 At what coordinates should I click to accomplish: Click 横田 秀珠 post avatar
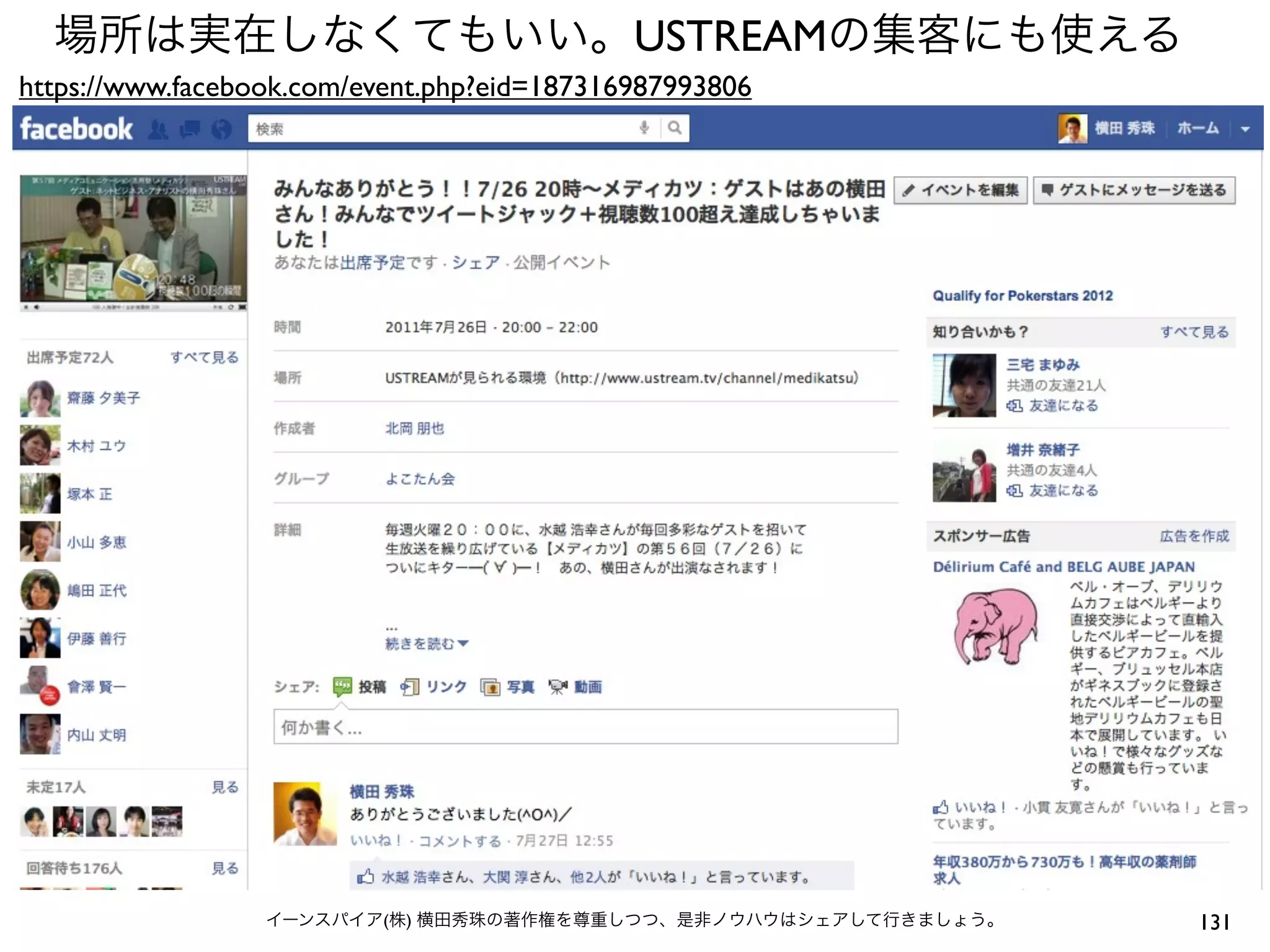pos(304,813)
